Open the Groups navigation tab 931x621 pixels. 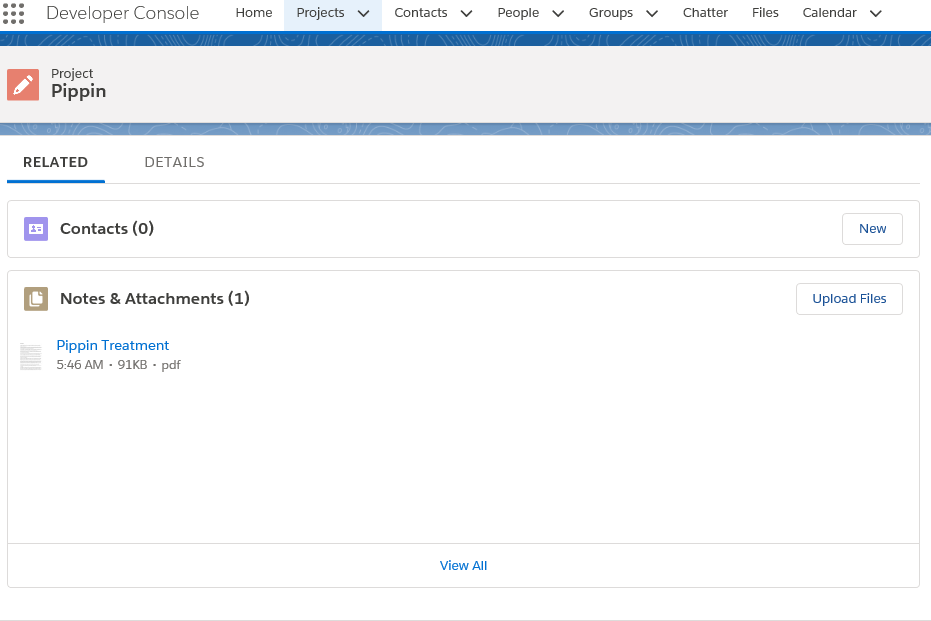click(610, 12)
